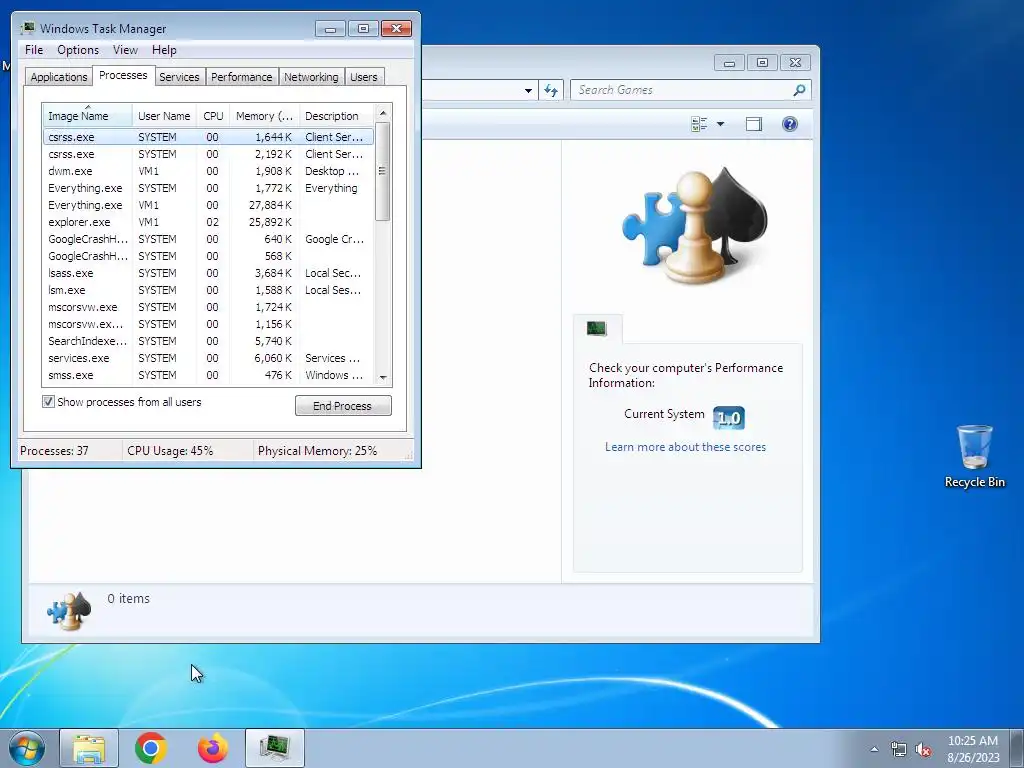Select the lsass.exe process row
Image resolution: width=1024 pixels, height=768 pixels.
[x=208, y=273]
